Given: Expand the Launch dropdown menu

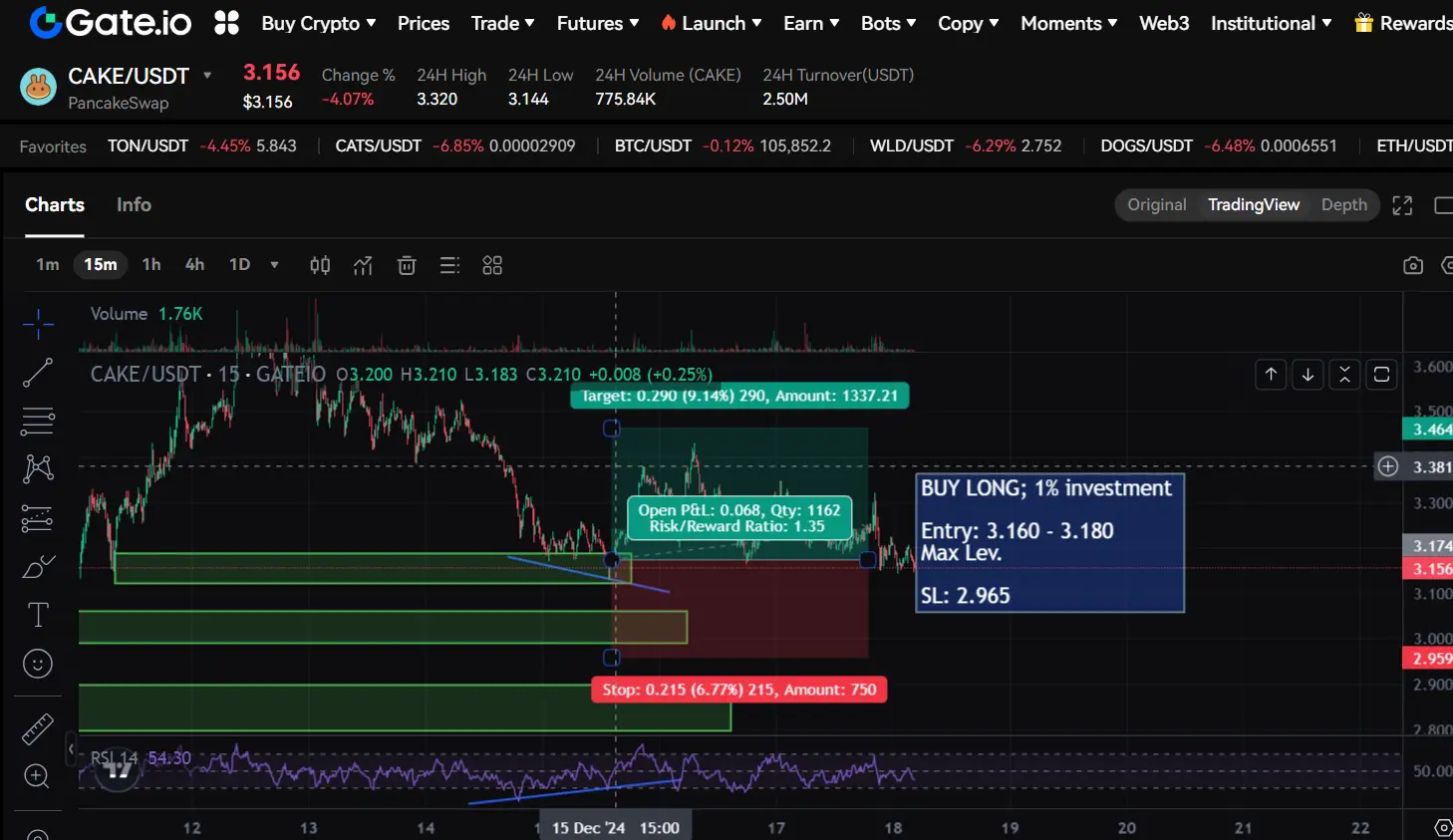Looking at the screenshot, I should click(x=712, y=23).
